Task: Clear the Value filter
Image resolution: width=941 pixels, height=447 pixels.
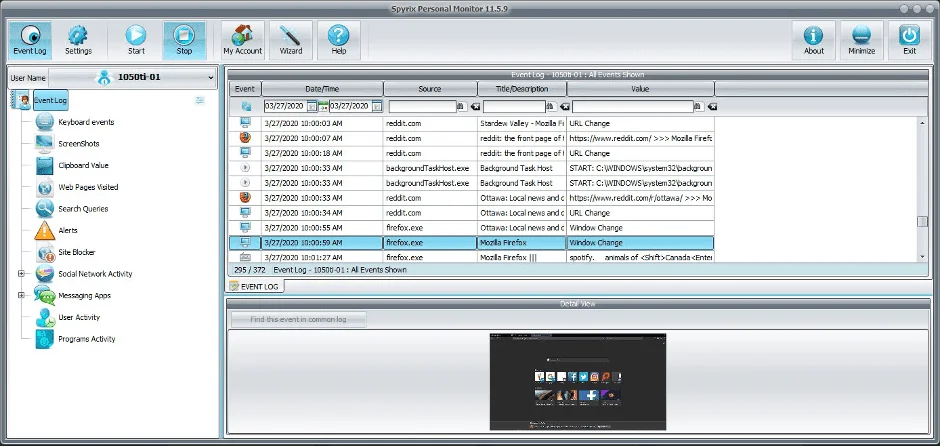Action: click(712, 107)
